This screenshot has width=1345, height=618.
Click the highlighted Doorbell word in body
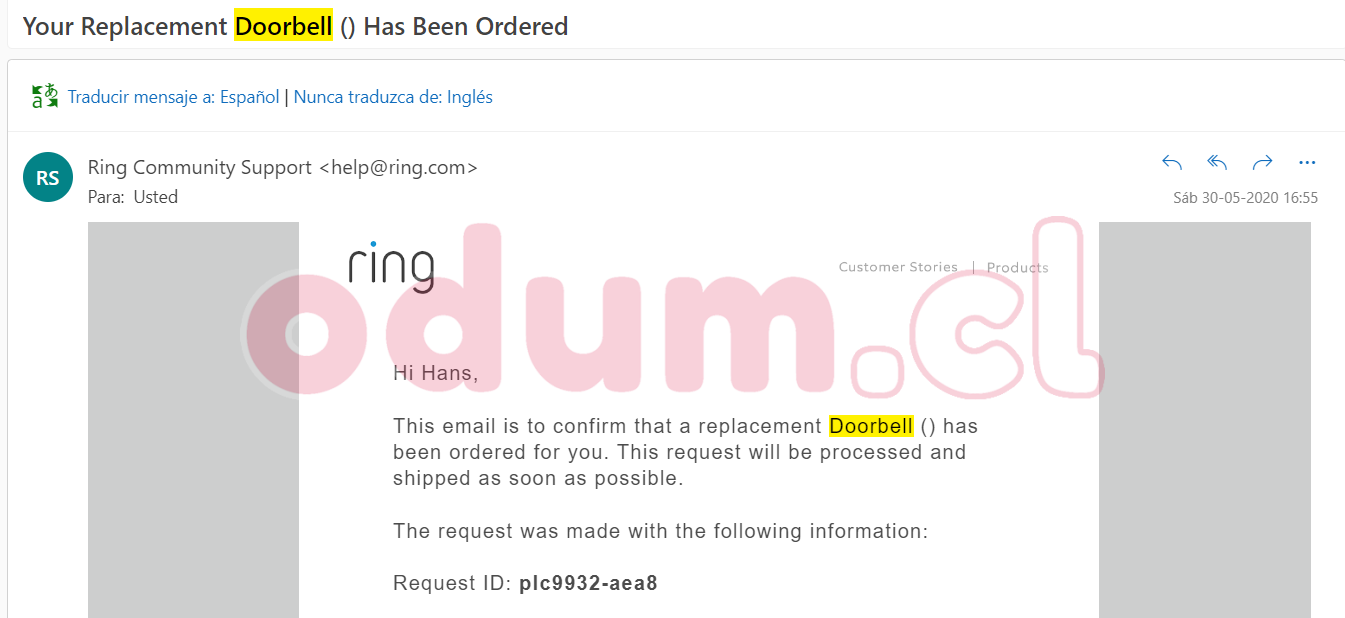pyautogui.click(x=871, y=426)
